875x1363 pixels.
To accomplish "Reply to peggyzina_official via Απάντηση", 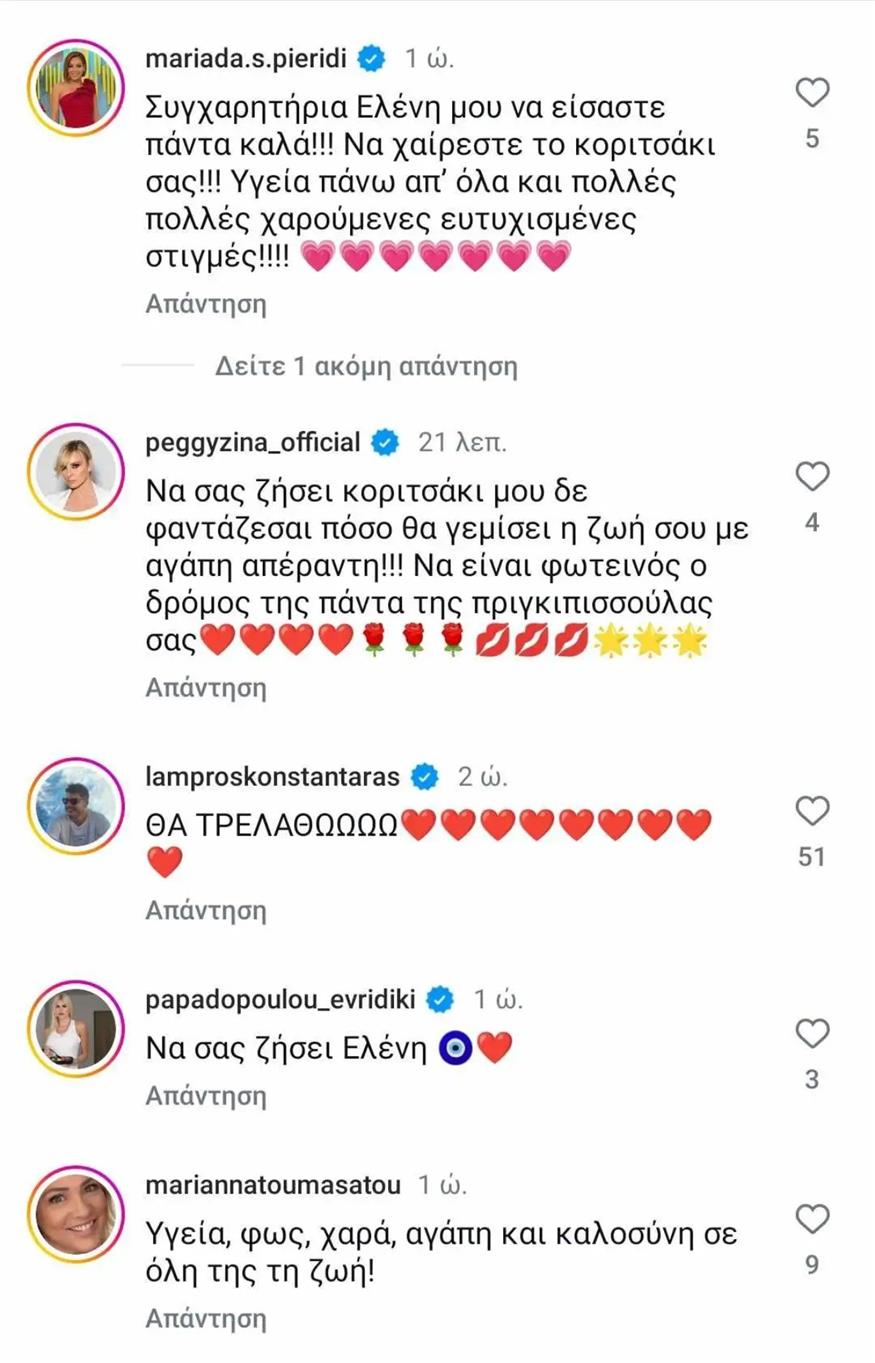I will pos(206,688).
